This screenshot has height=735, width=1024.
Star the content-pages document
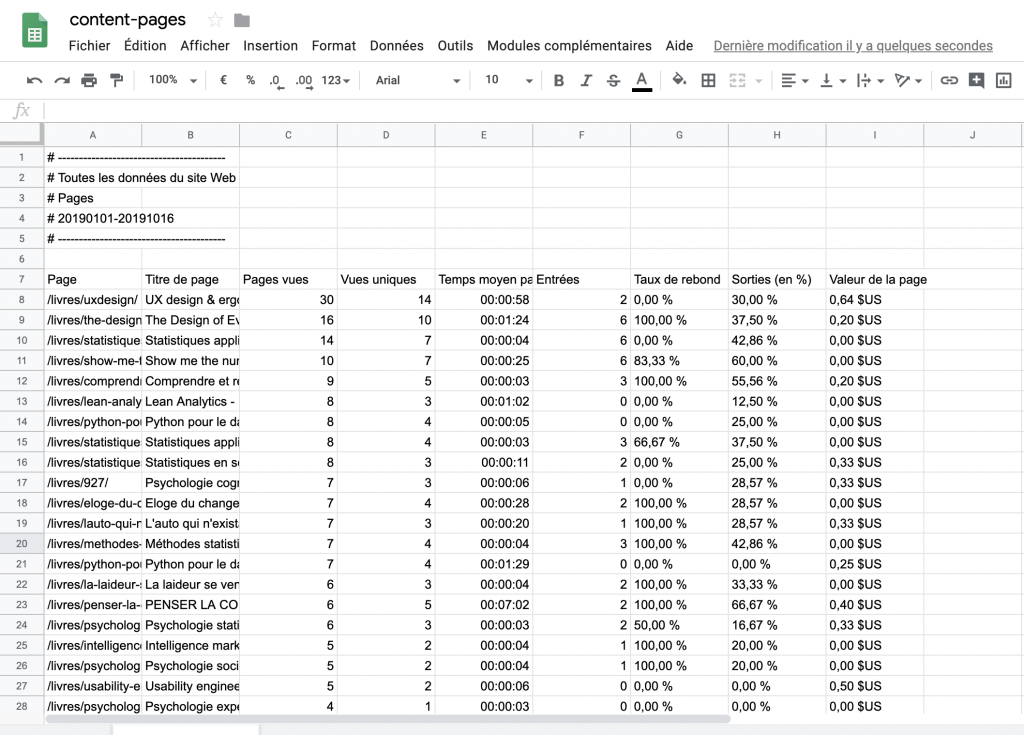[x=215, y=20]
